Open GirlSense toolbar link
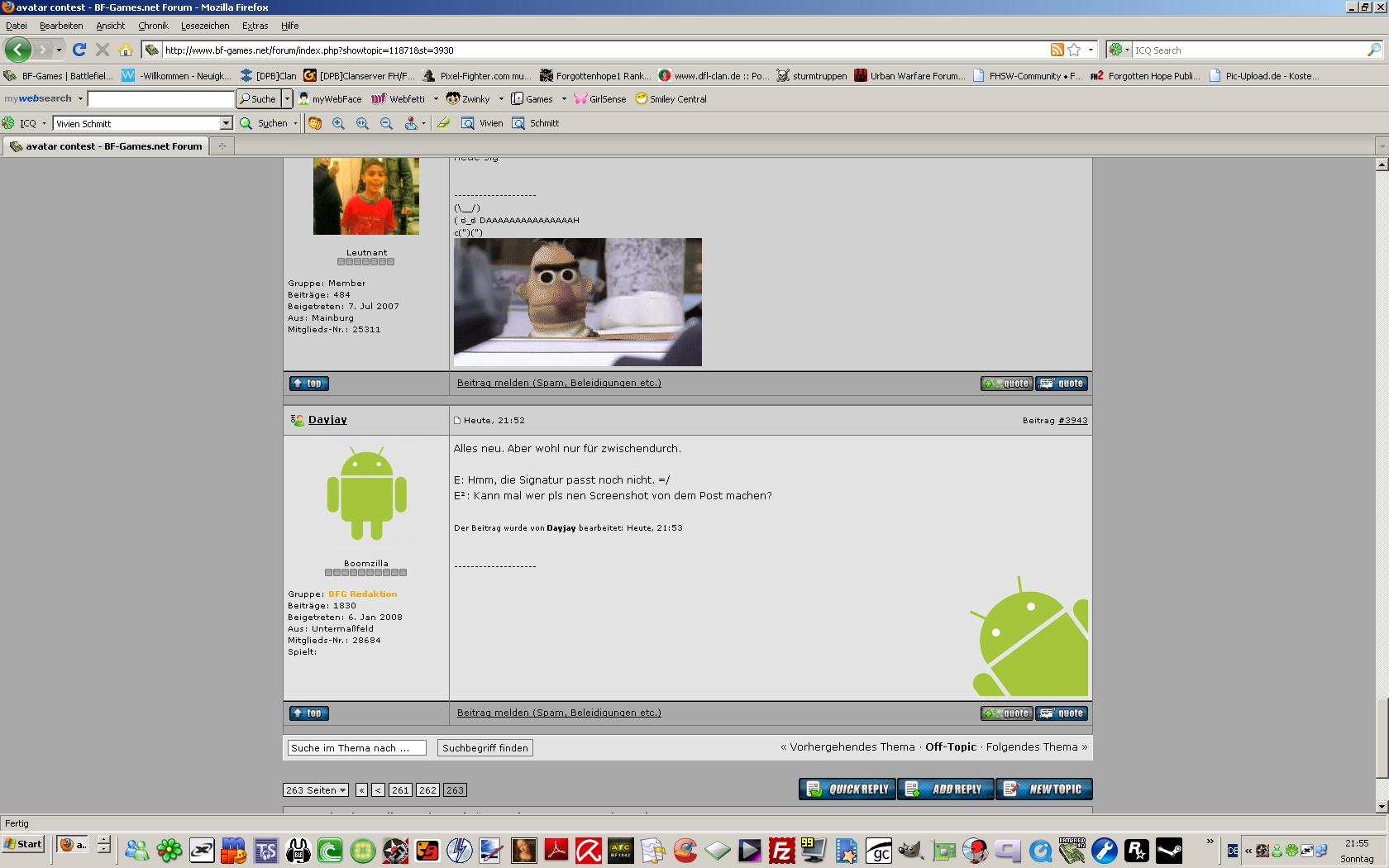 600,99
